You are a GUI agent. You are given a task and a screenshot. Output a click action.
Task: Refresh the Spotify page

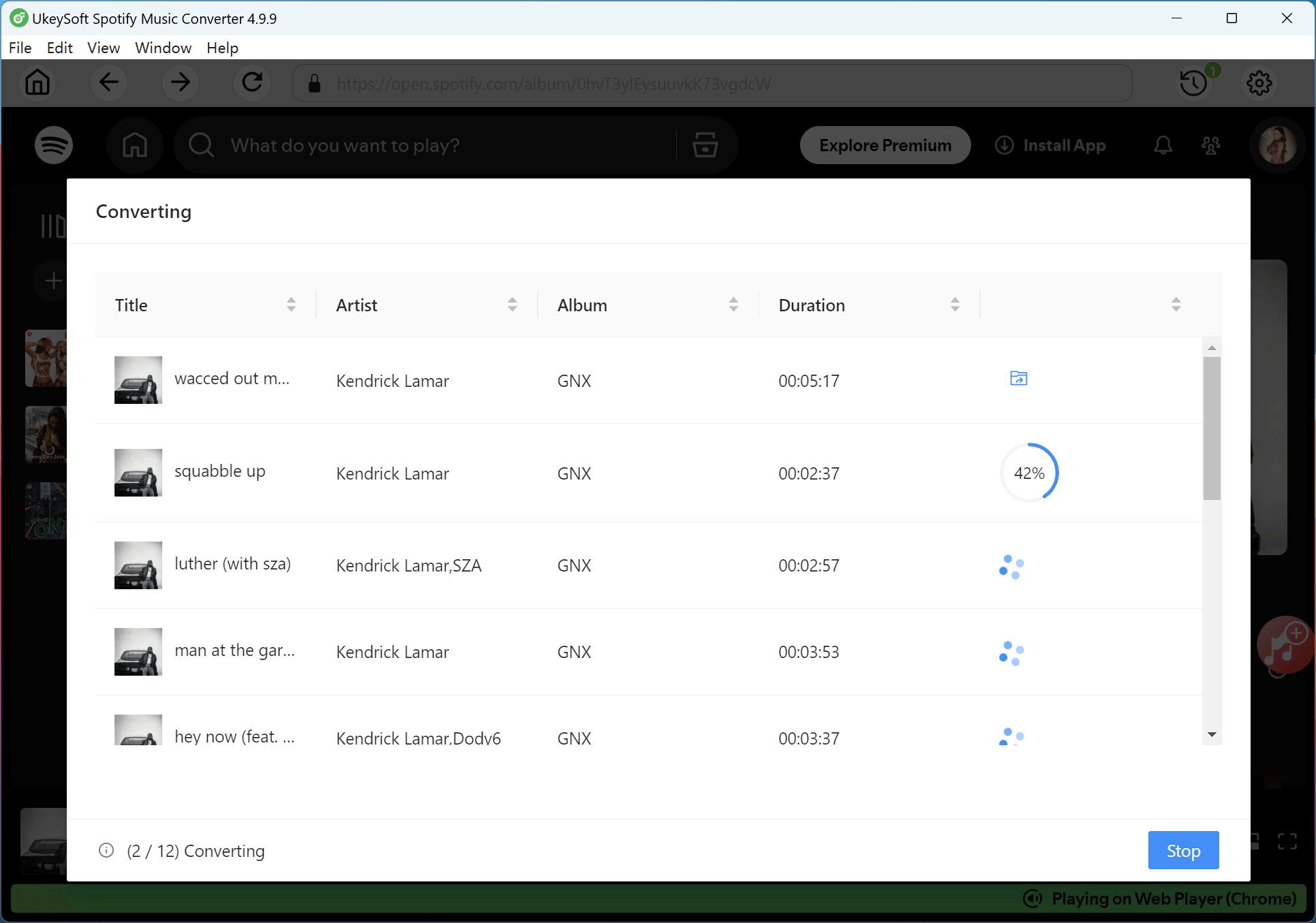pyautogui.click(x=251, y=82)
